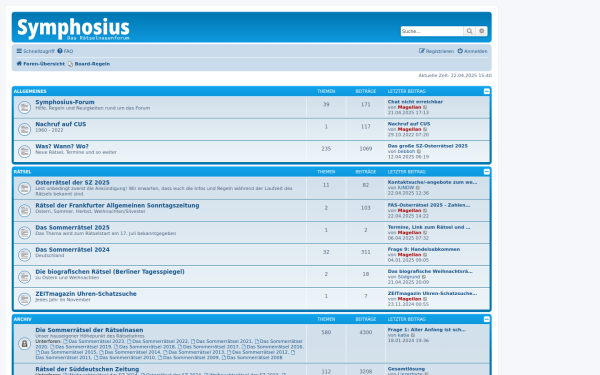Open last post FAS-Osterrätsel 2025 - Zahlen…
This screenshot has height=375, width=600.
pyautogui.click(x=429, y=205)
